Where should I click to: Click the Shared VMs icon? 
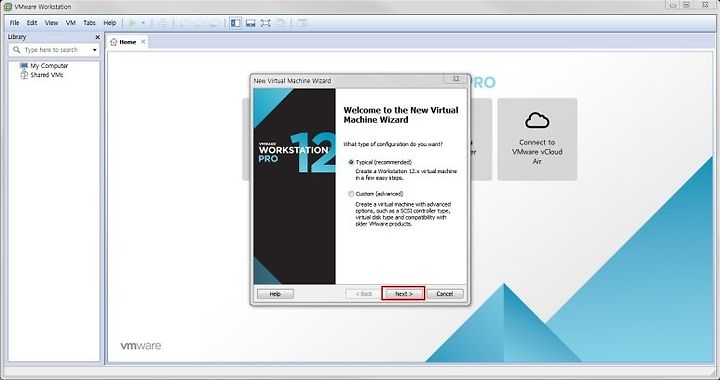click(x=24, y=75)
